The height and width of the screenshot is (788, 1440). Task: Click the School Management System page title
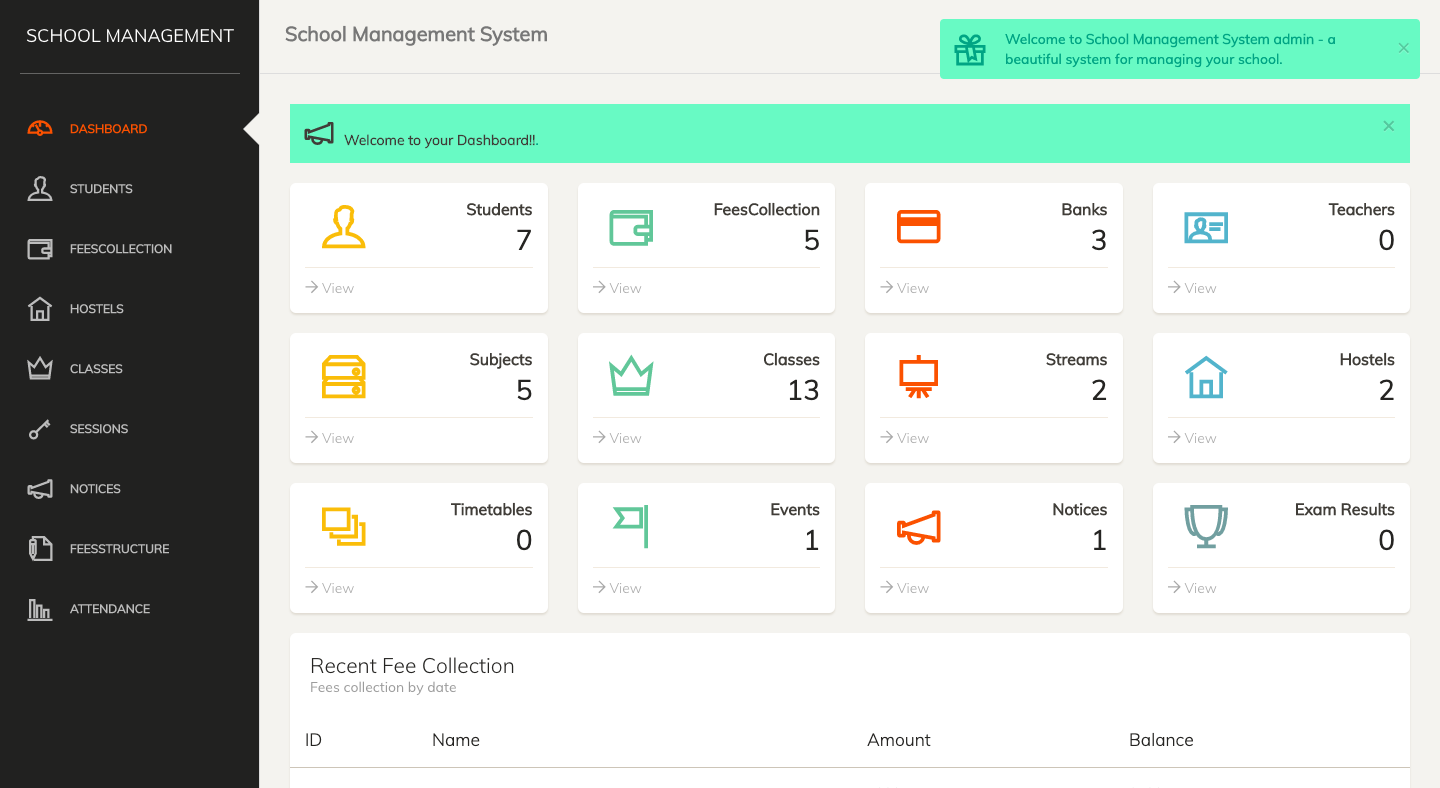pyautogui.click(x=416, y=34)
